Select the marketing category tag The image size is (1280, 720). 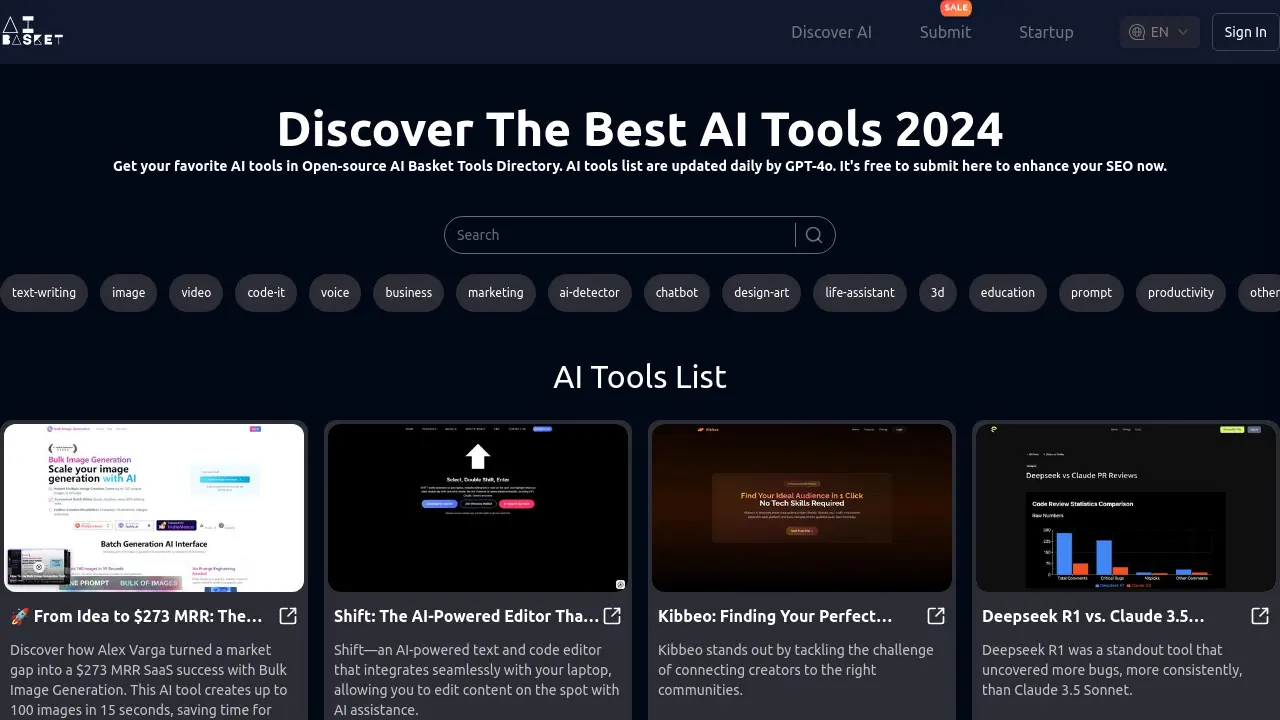tap(495, 293)
